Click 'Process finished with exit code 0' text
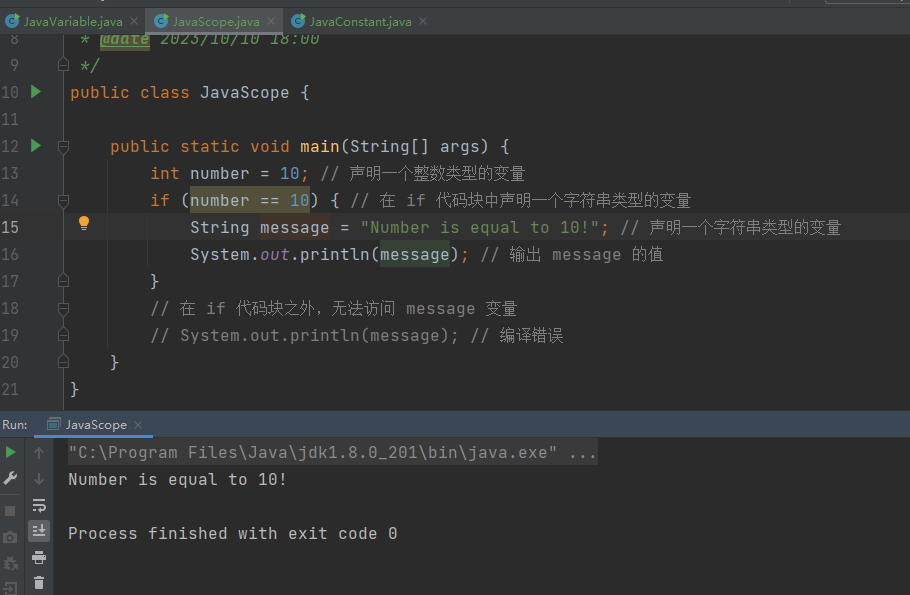Image resolution: width=910 pixels, height=595 pixels. tap(233, 533)
